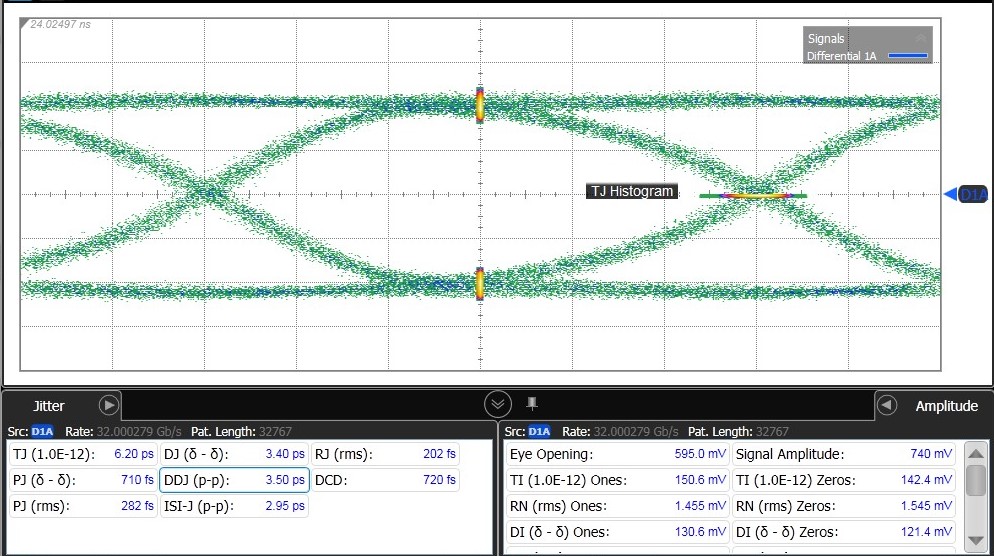
Task: Select the DDJ (p-p) measurement
Action: point(234,480)
